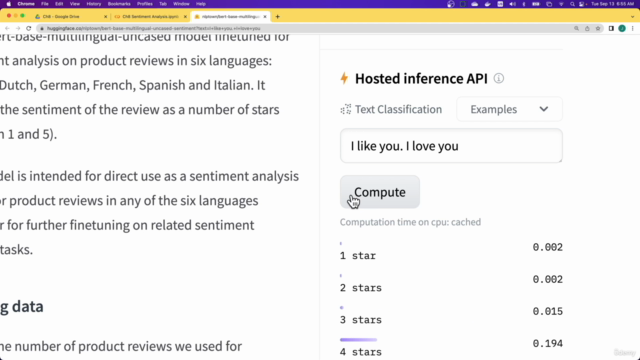This screenshot has height=360, width=640.
Task: Click the 0.002 score for 2 stars
Action: click(547, 279)
